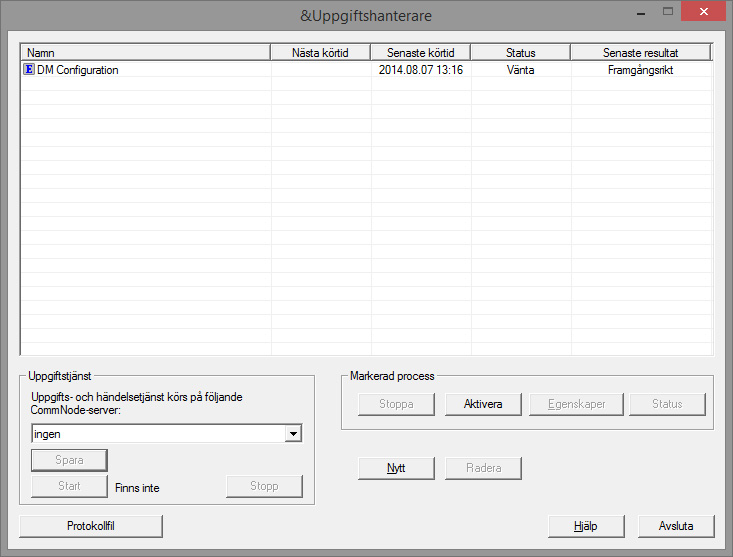Click the Nästa körtid column header
Screen dimensions: 733x557
point(320,53)
